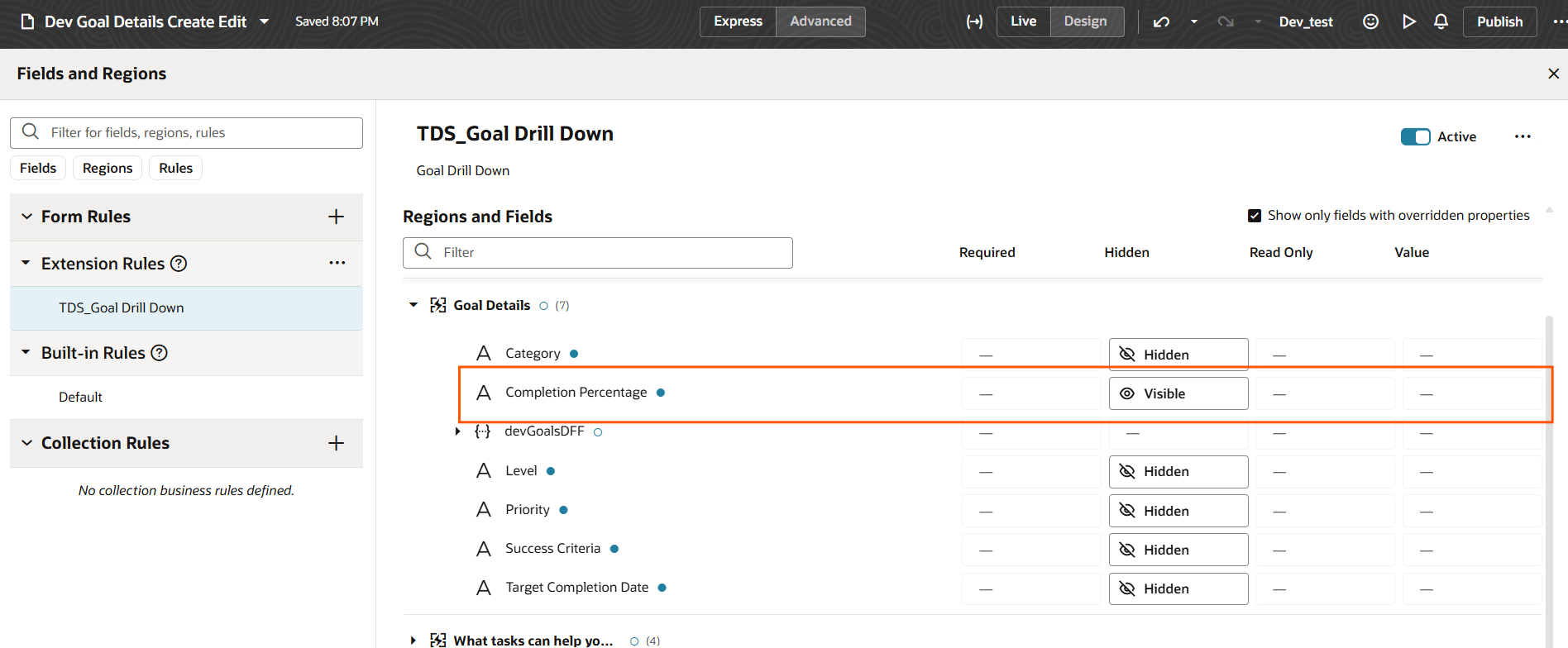Collapse the Form Rules section
This screenshot has height=648, width=1568.
point(26,217)
